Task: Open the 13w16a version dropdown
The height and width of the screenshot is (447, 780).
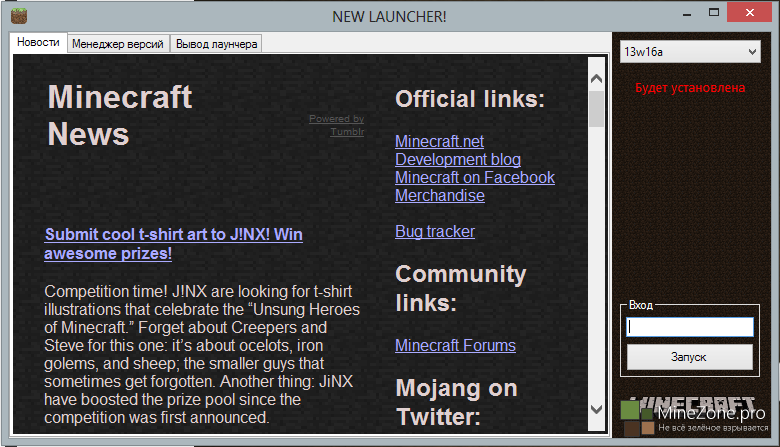Action: pyautogui.click(x=690, y=51)
